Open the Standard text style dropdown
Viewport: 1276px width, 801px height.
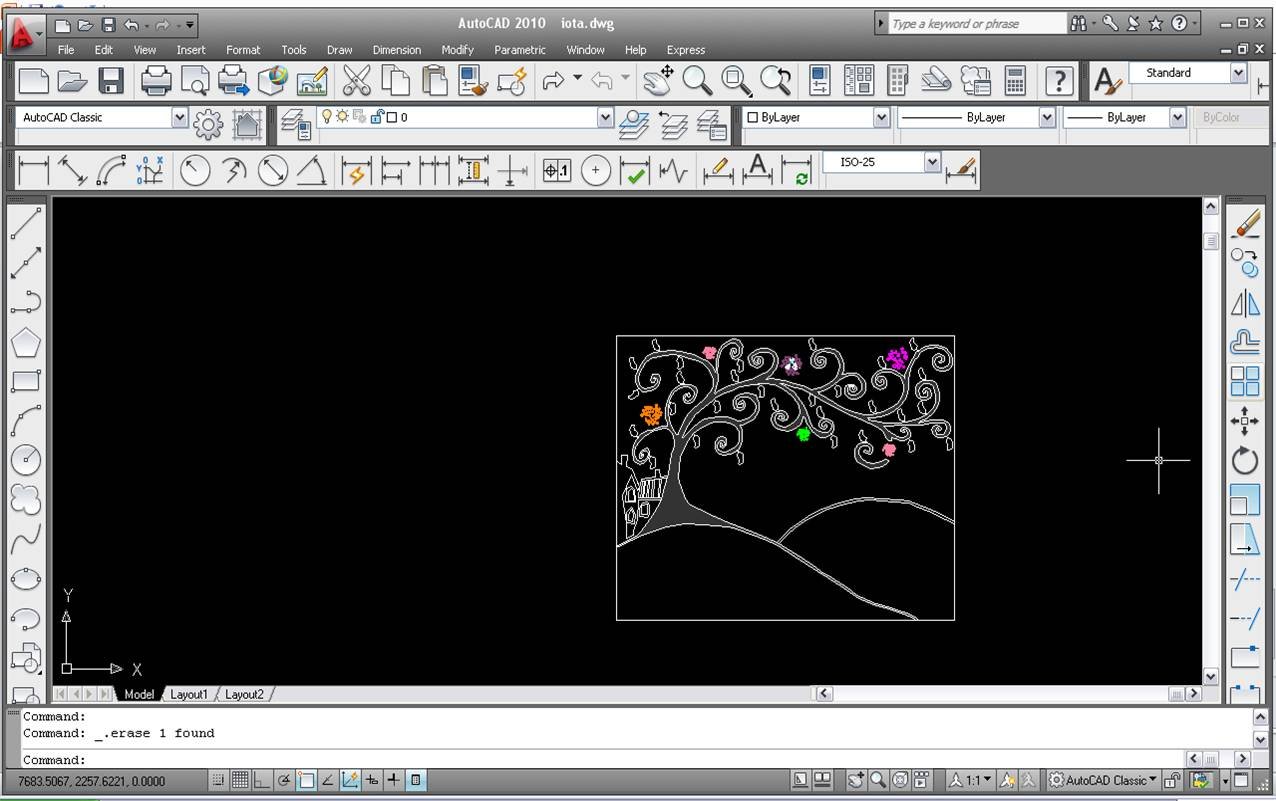[x=1238, y=73]
